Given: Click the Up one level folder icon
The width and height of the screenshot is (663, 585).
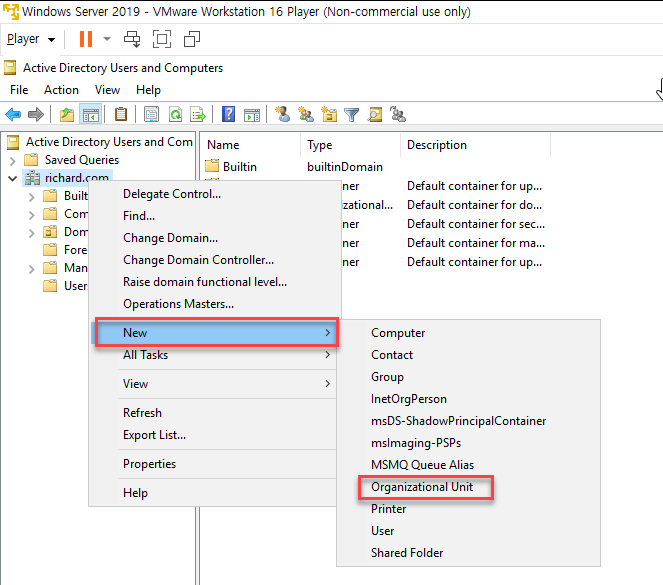Looking at the screenshot, I should [x=67, y=114].
